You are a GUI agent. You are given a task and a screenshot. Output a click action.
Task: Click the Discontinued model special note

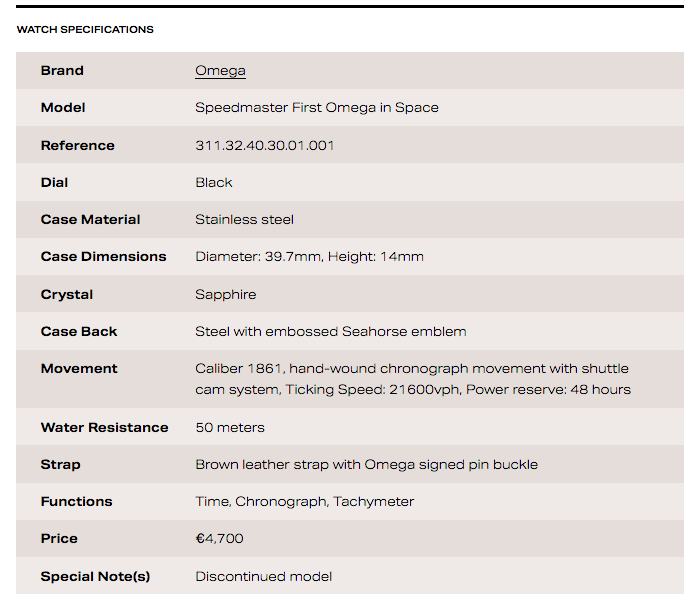263,577
